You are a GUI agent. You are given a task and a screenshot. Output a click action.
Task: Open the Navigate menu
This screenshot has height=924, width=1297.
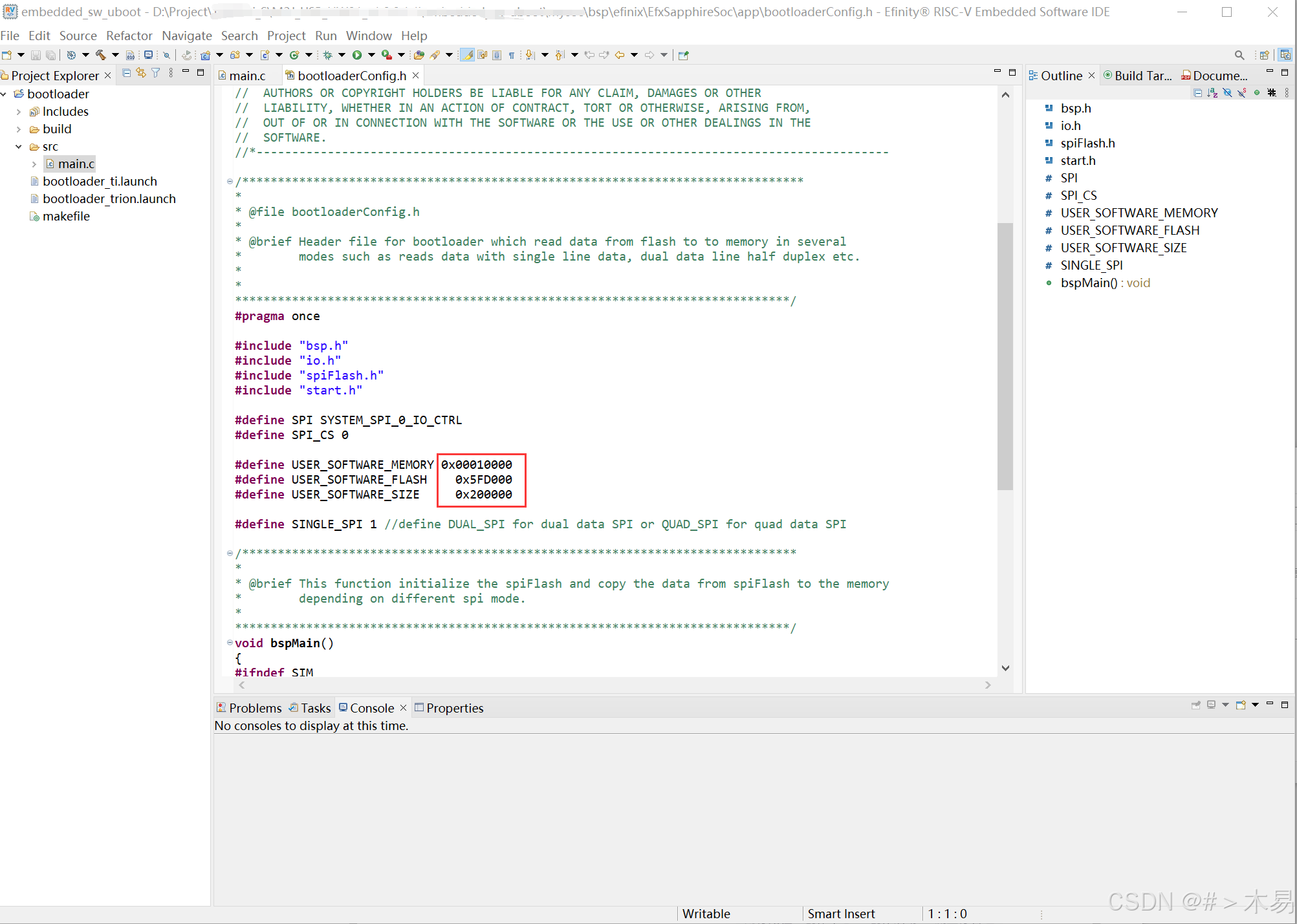(x=186, y=36)
